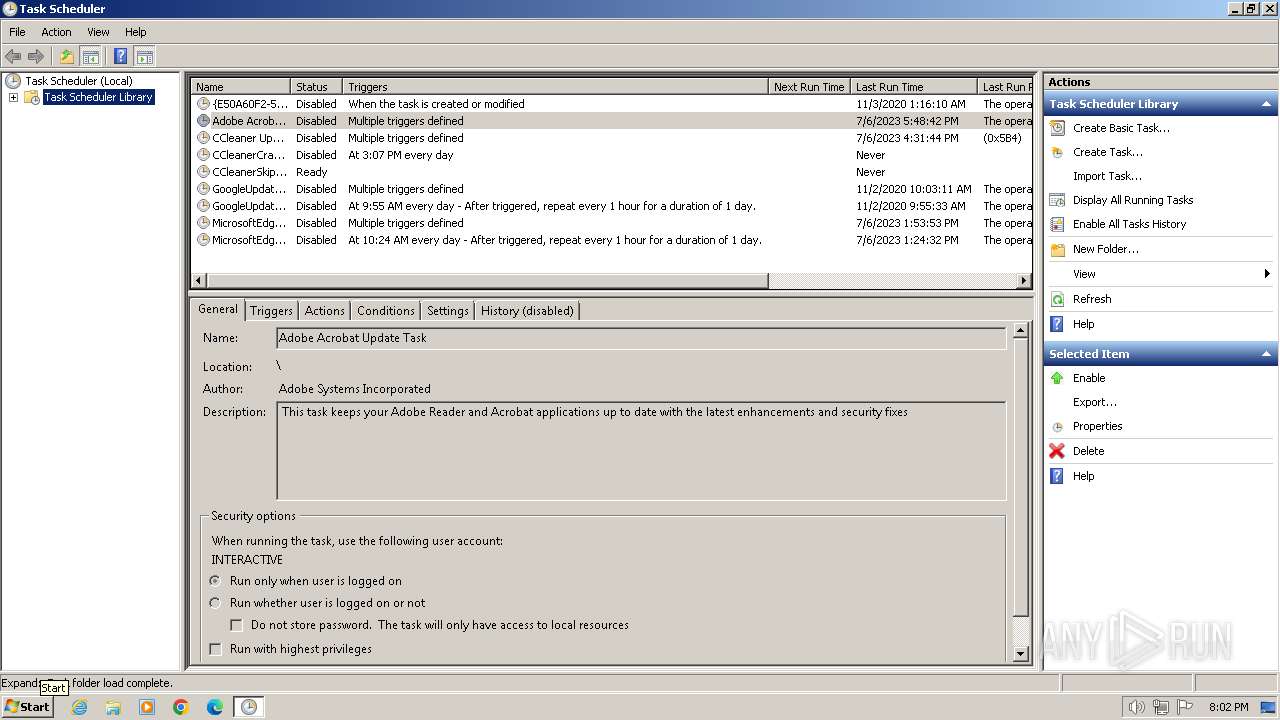Click the red Delete icon

(1058, 451)
